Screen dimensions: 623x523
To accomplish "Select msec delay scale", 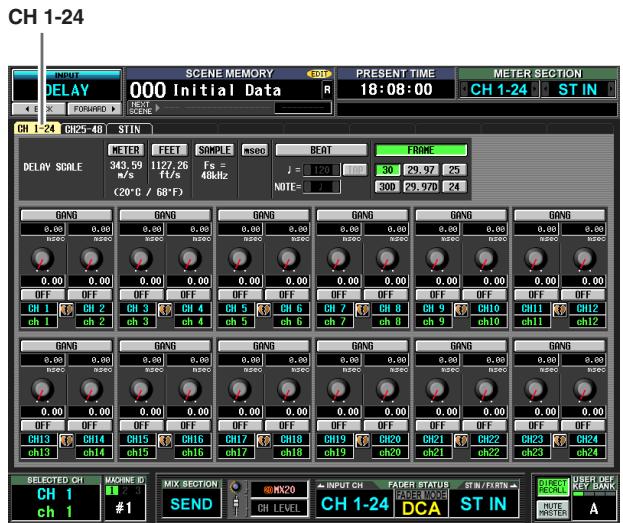I will click(254, 150).
